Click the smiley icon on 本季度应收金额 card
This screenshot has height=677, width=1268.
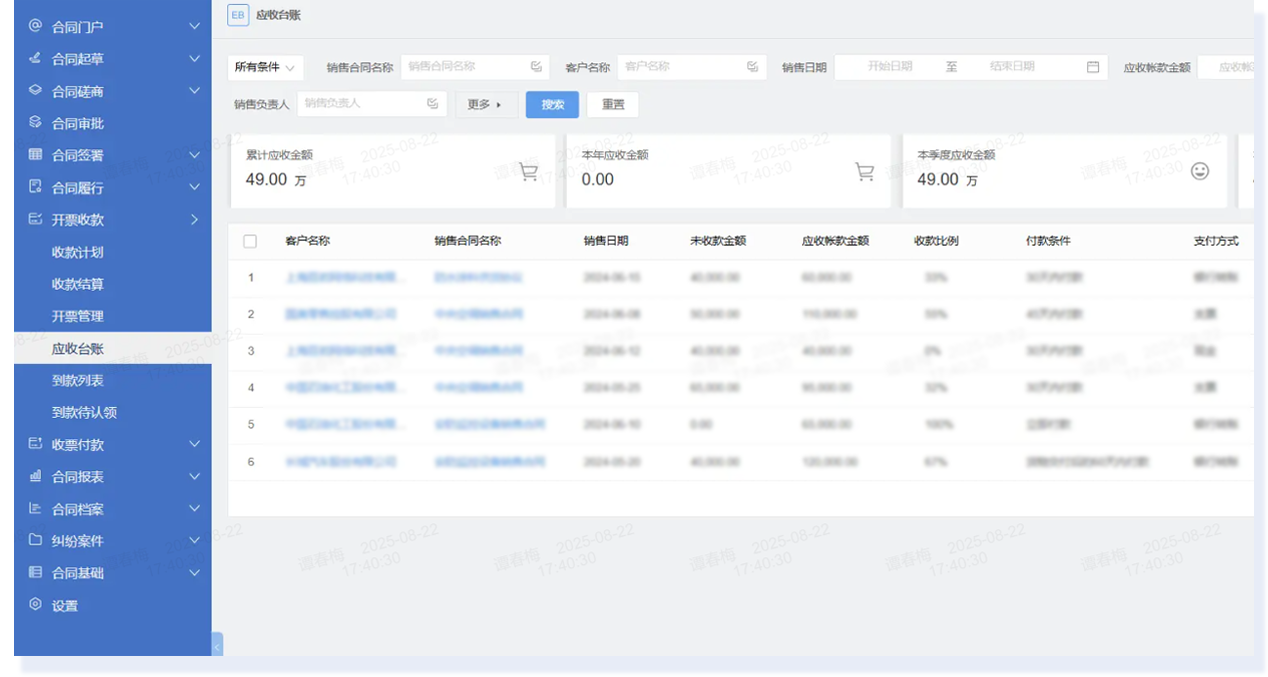[1200, 171]
